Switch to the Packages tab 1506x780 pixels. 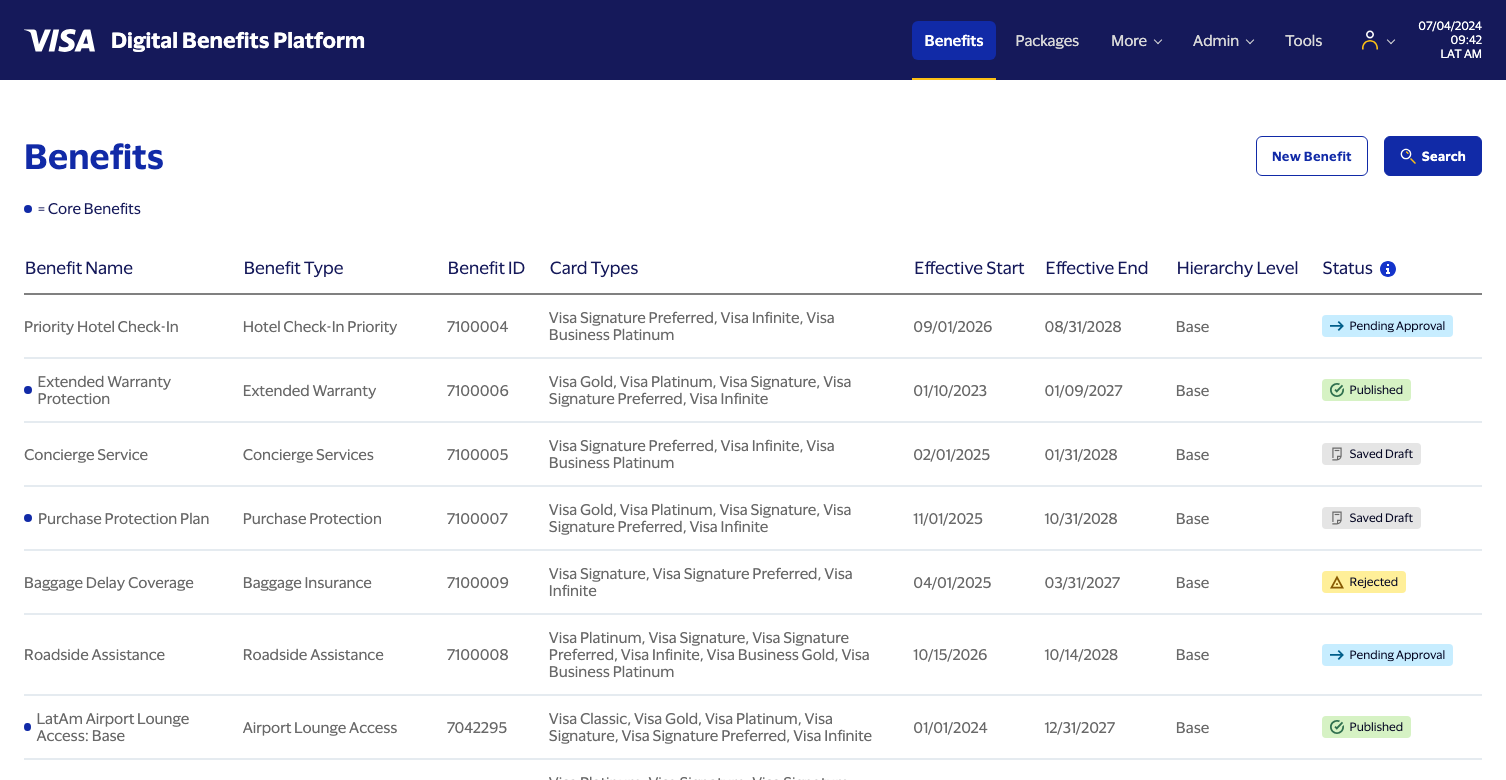[x=1047, y=41]
